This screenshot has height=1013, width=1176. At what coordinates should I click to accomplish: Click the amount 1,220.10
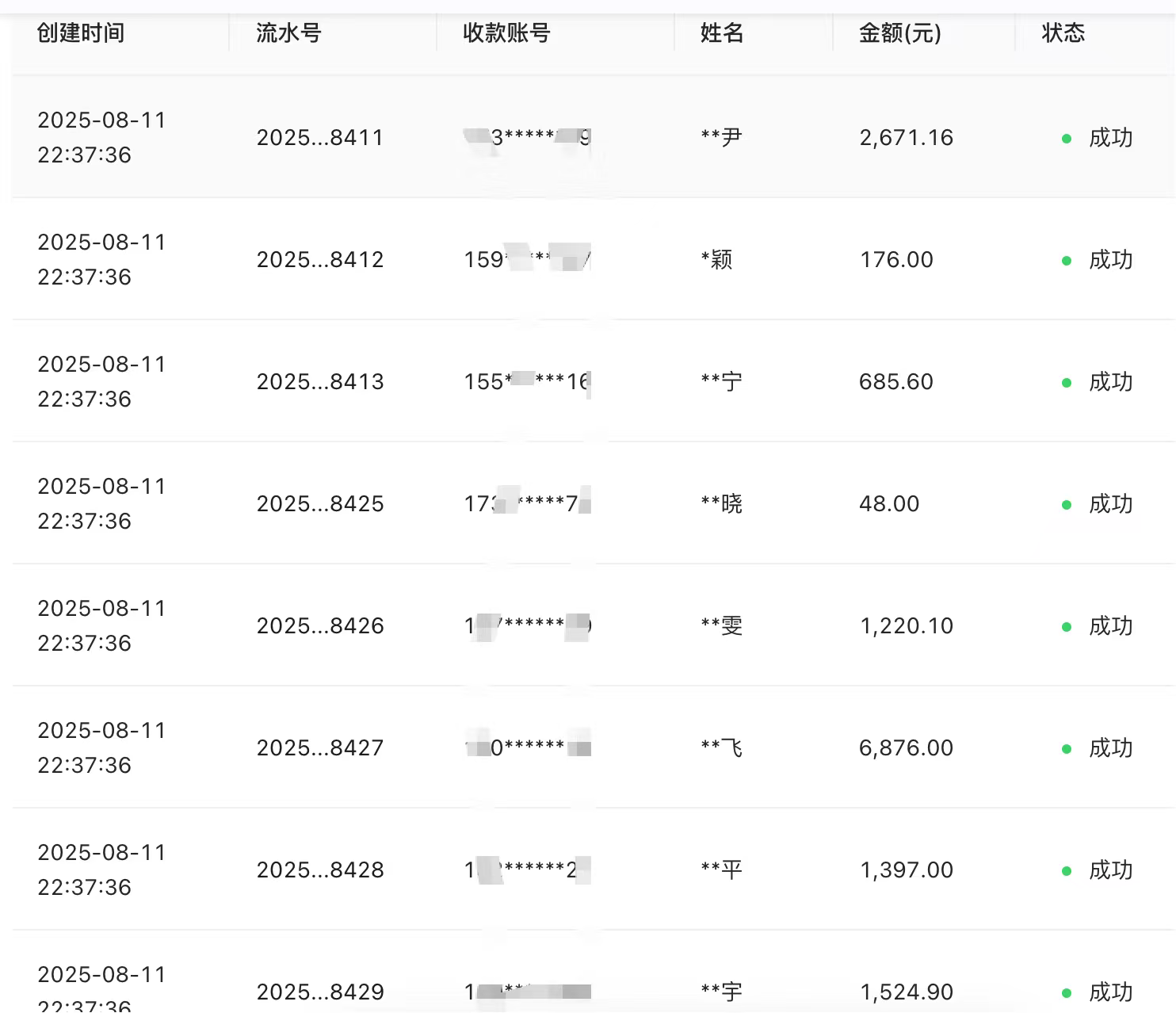click(x=907, y=626)
